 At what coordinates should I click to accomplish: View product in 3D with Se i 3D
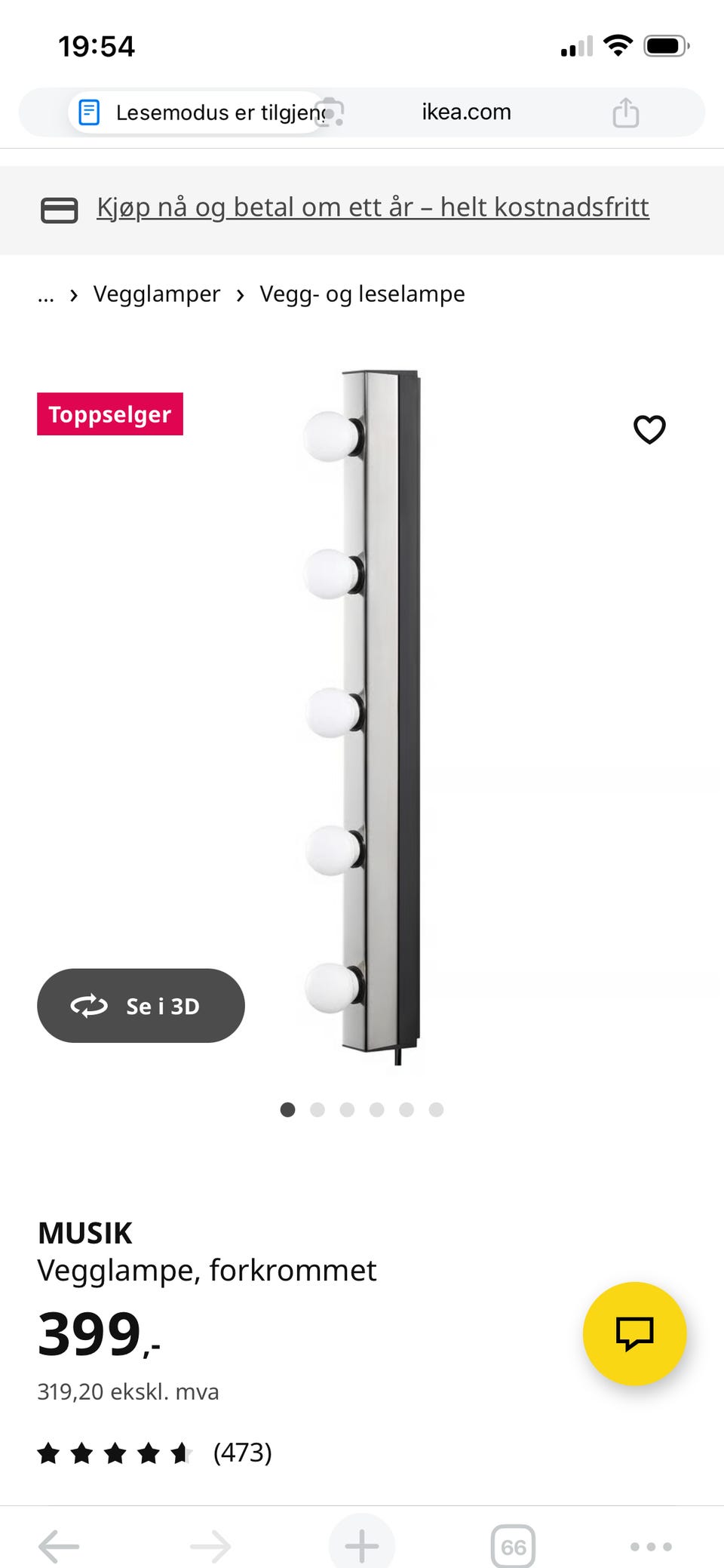click(141, 1006)
